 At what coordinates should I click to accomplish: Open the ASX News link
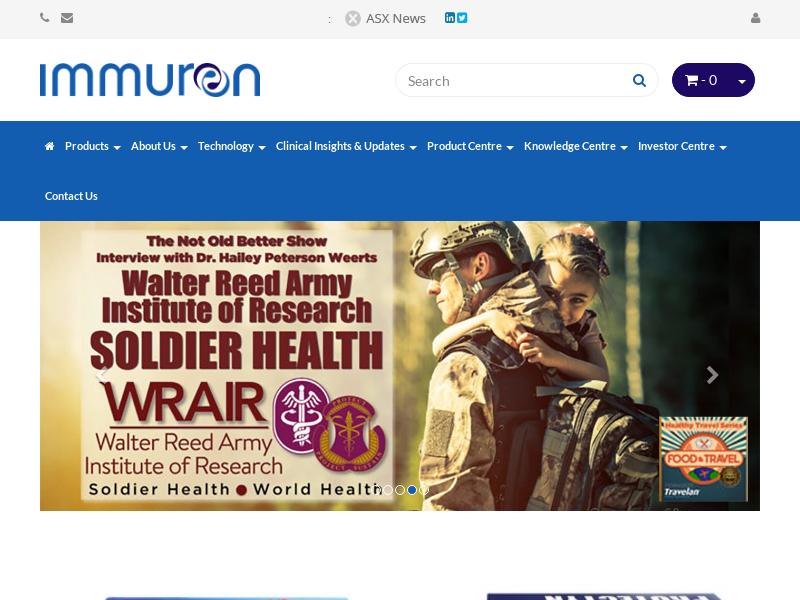pos(395,19)
